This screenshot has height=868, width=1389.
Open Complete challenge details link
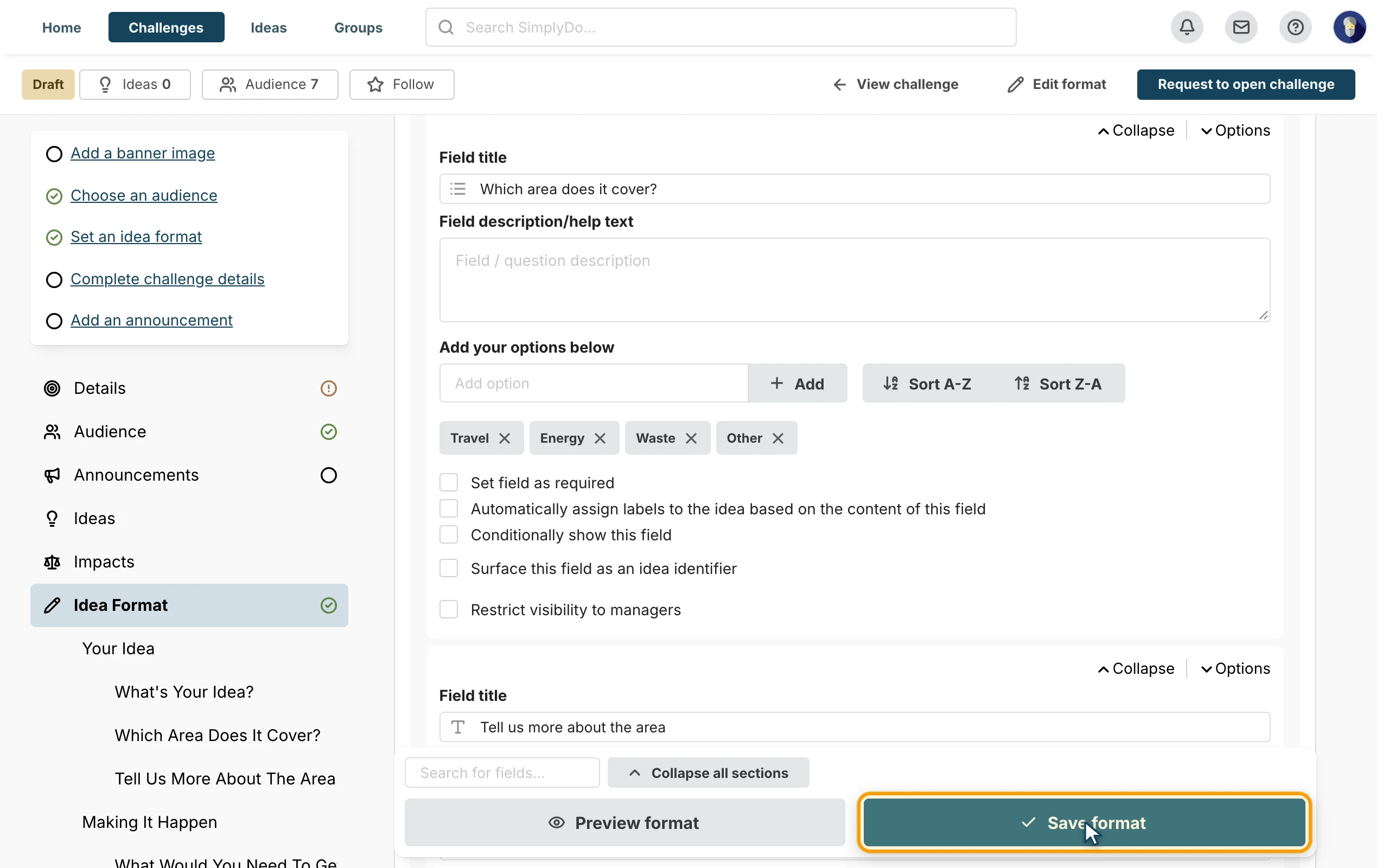point(168,279)
